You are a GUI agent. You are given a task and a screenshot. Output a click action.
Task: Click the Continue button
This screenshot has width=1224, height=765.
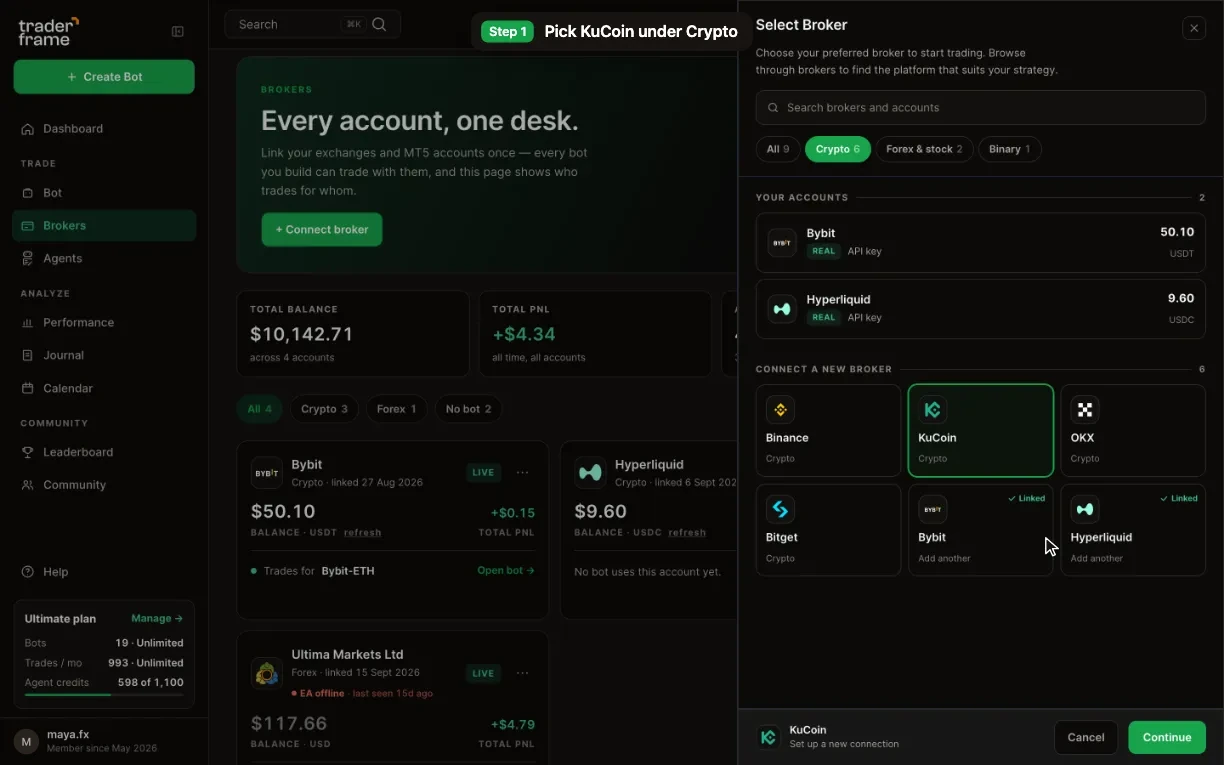coord(1167,737)
